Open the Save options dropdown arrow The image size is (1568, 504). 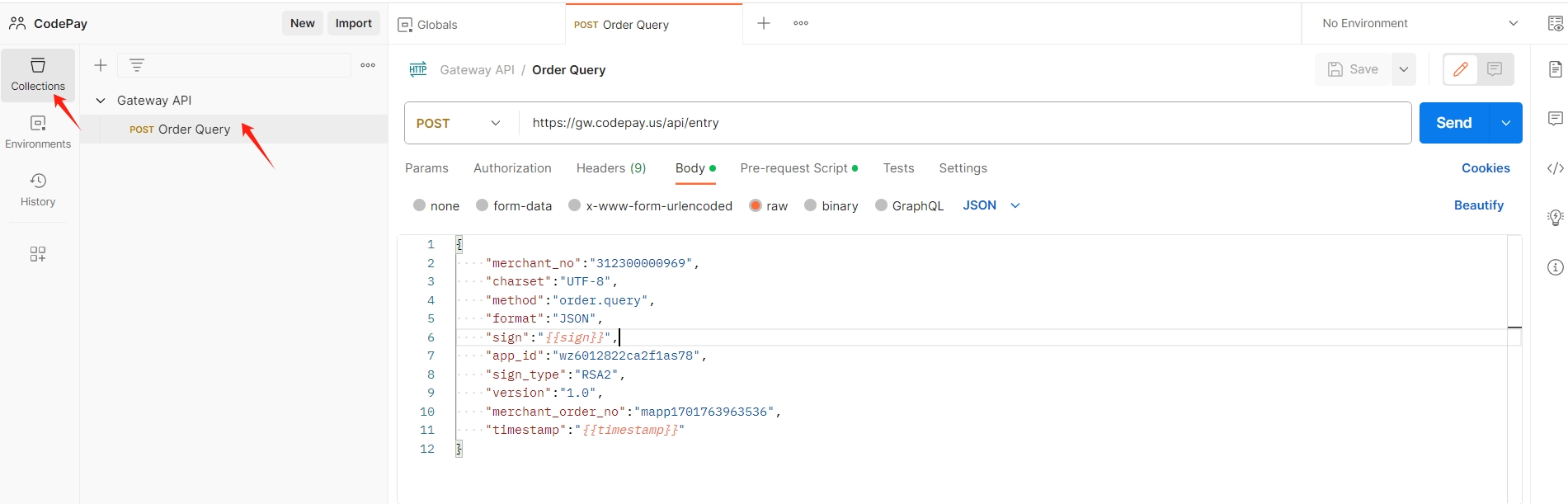click(1404, 69)
